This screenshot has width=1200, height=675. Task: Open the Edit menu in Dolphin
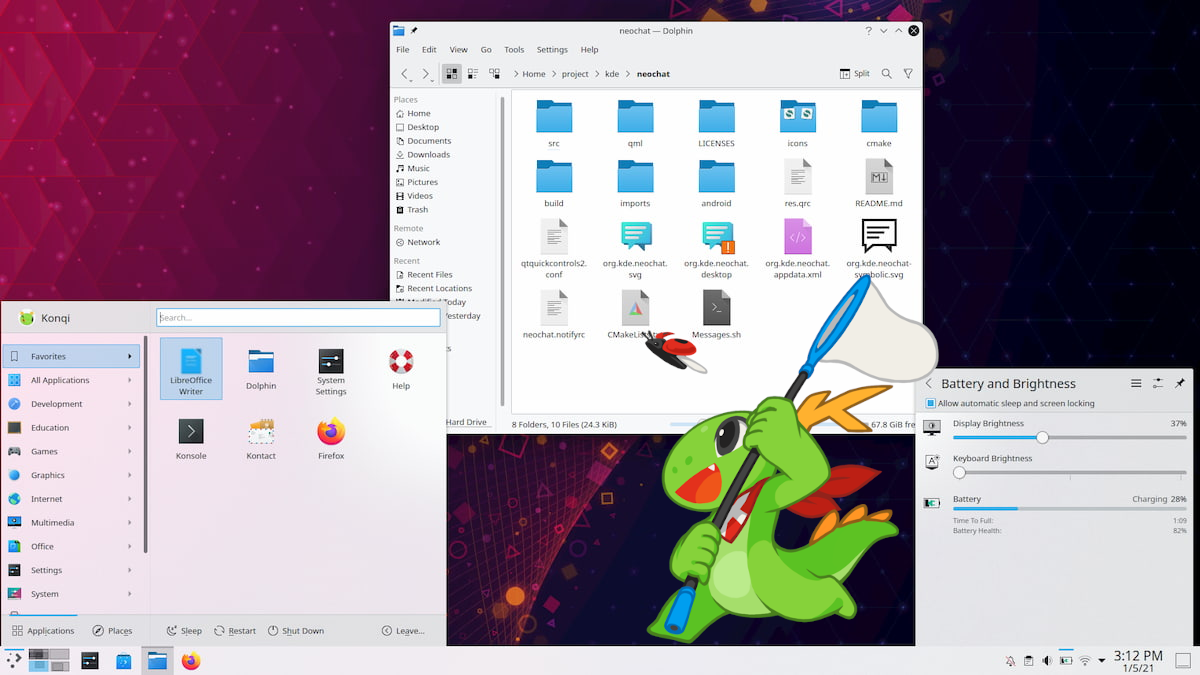pyautogui.click(x=429, y=49)
